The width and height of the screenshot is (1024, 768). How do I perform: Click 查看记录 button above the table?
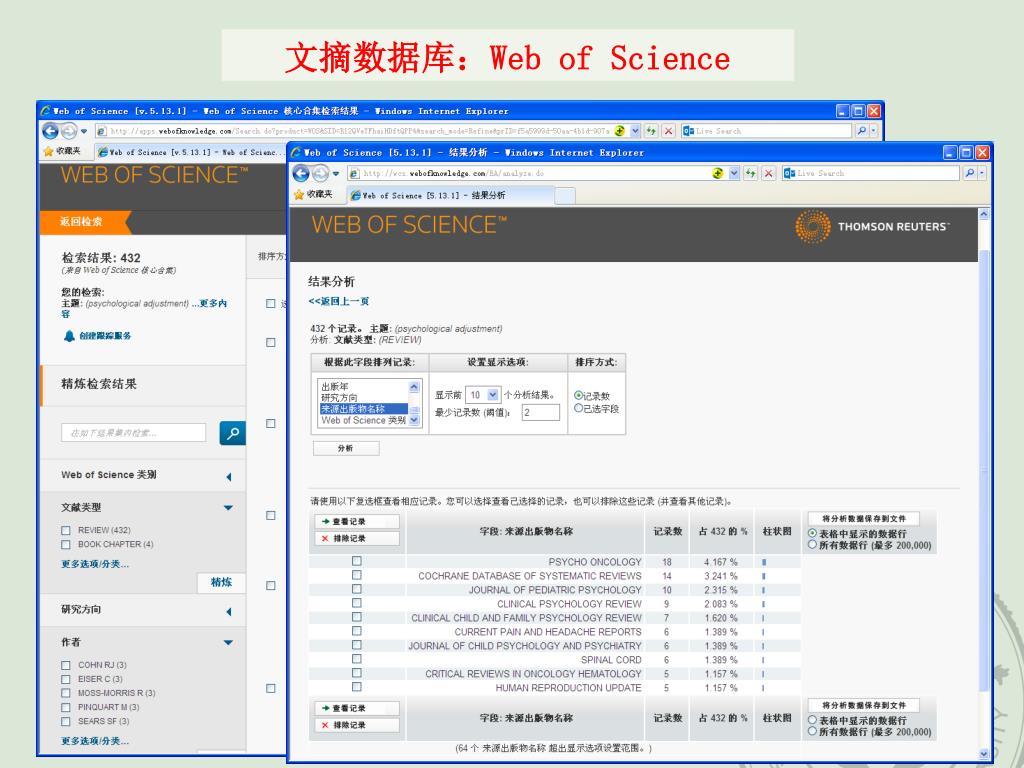click(x=357, y=522)
